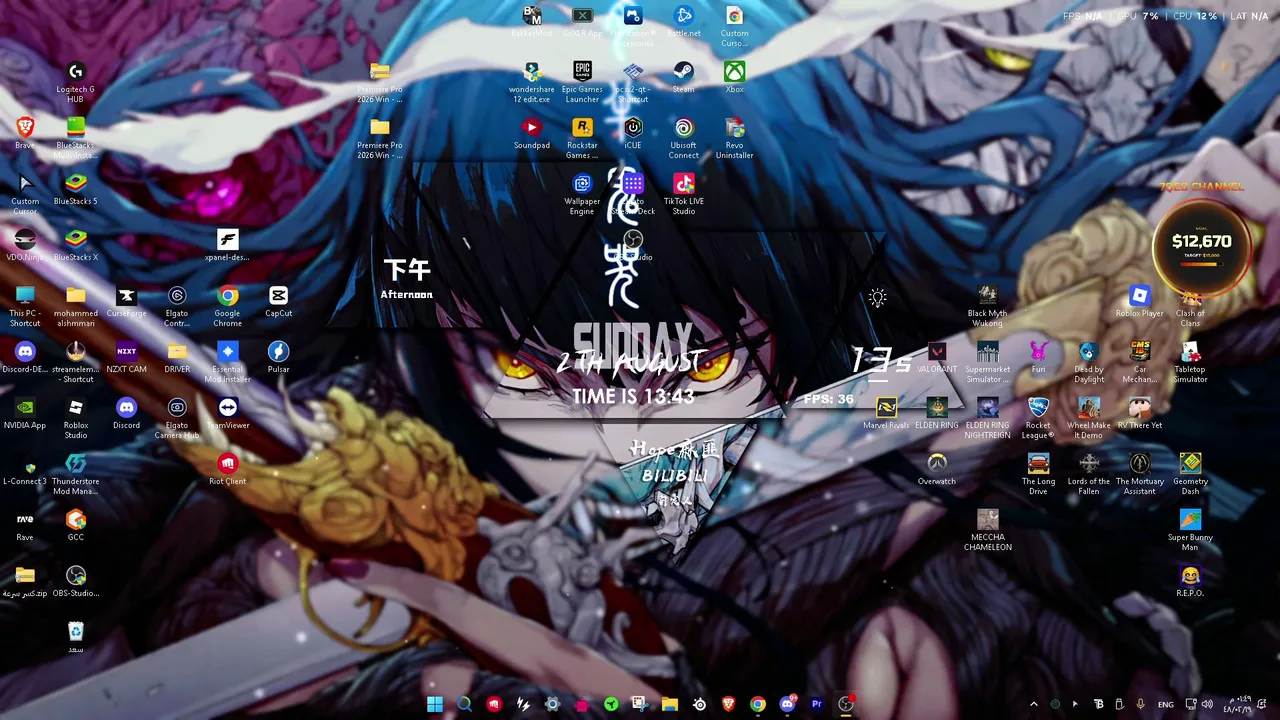Click the brightness sun icon widget
The image size is (1280, 720).
coord(878,298)
